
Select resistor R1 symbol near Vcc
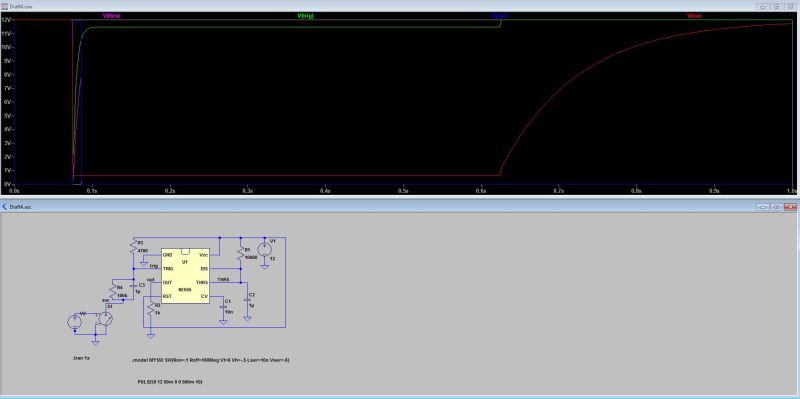pyautogui.click(x=241, y=254)
